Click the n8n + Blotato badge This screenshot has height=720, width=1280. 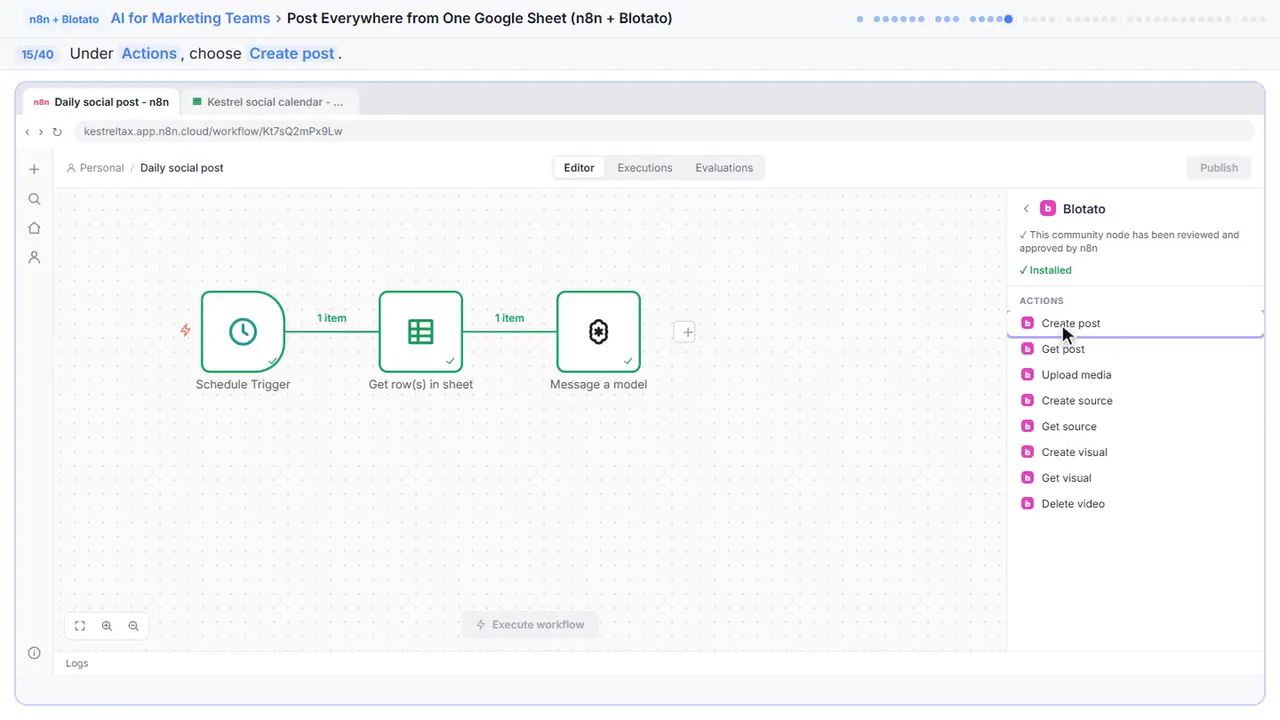(64, 19)
